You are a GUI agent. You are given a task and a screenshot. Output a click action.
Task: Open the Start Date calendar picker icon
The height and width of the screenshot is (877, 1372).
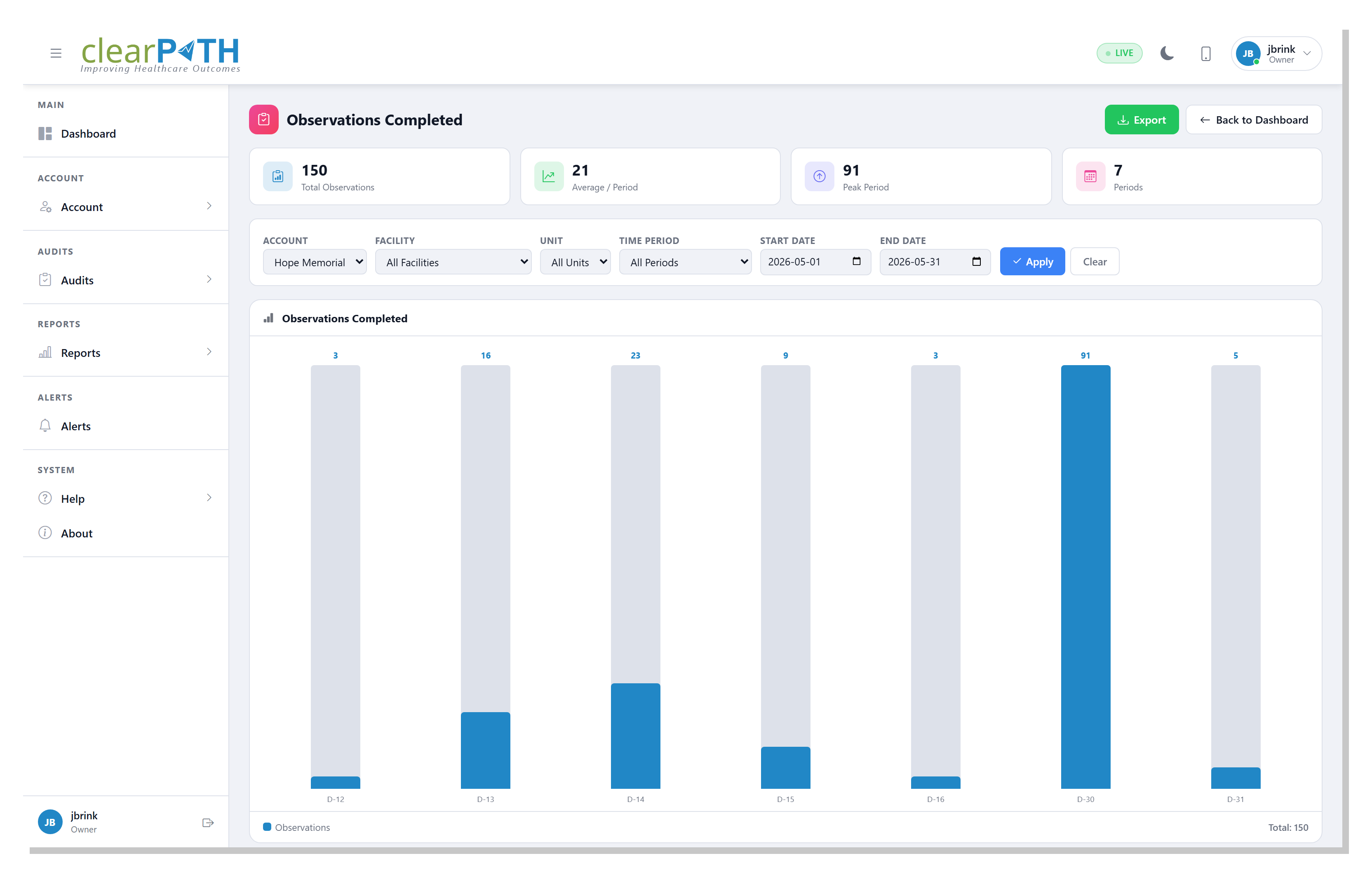pos(856,261)
